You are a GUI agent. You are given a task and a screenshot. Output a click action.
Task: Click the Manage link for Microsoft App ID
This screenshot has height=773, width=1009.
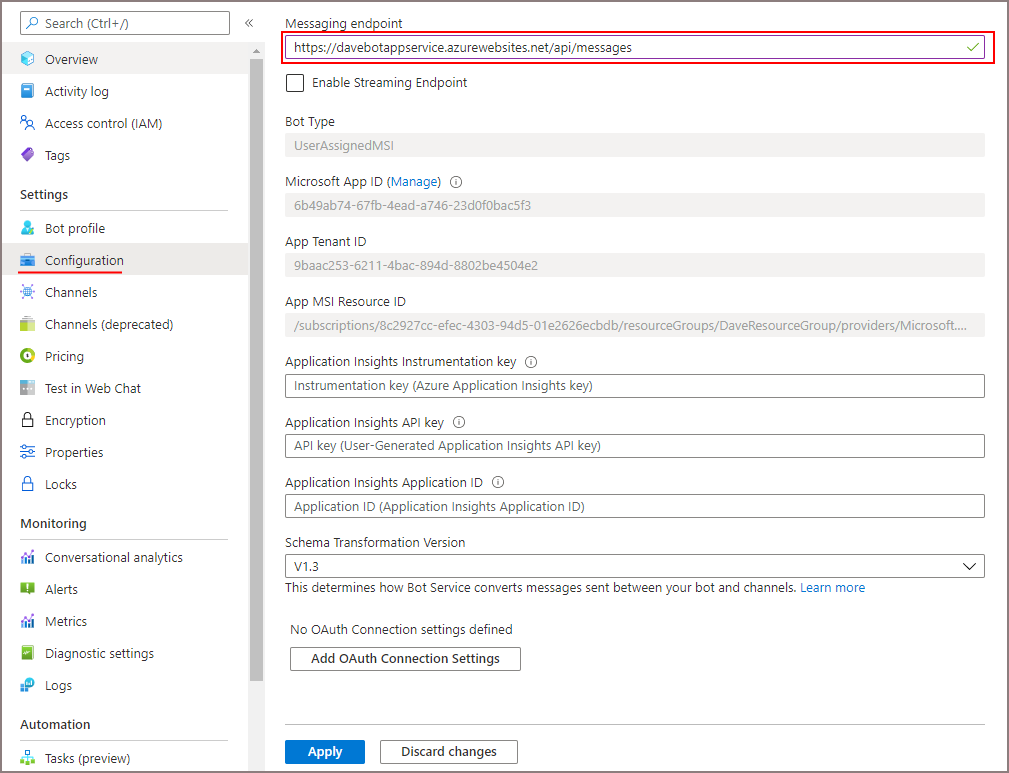[413, 182]
